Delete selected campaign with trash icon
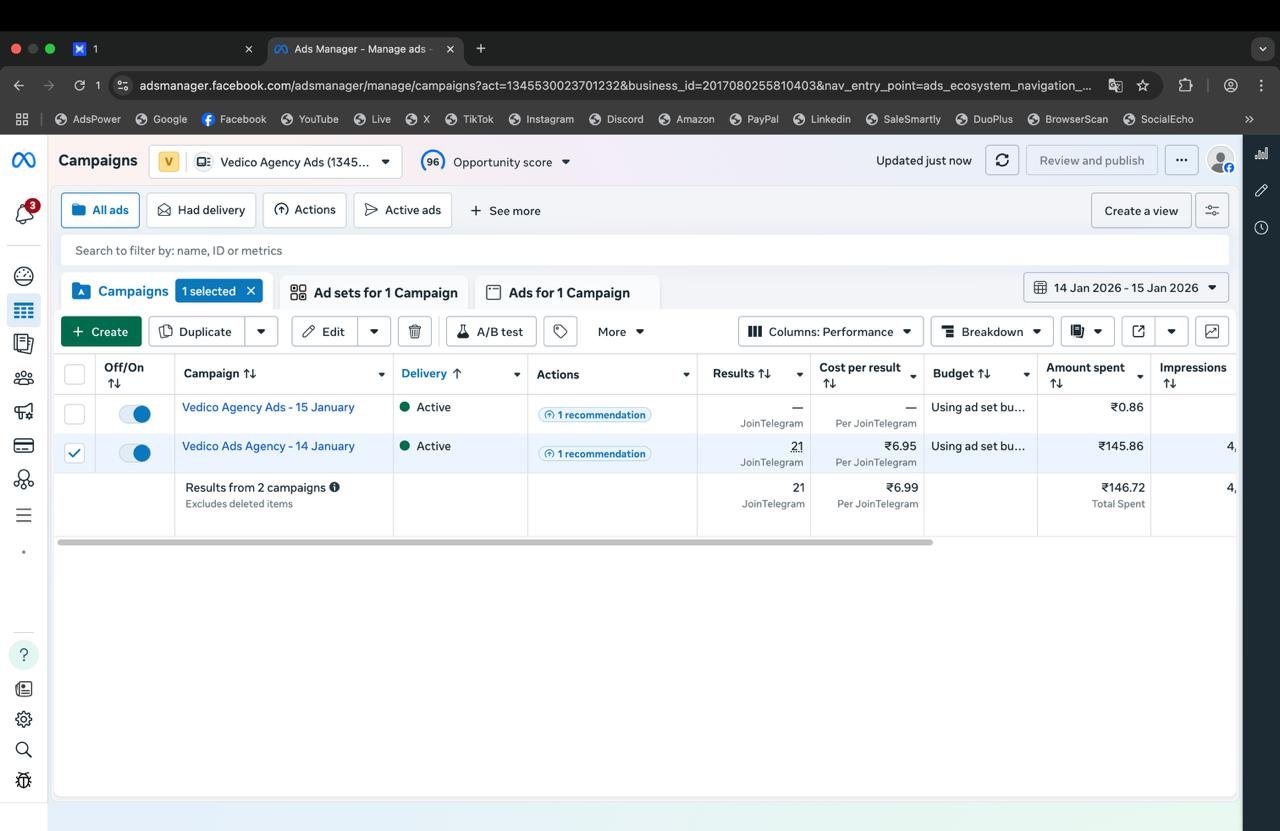The image size is (1280, 831). click(414, 332)
